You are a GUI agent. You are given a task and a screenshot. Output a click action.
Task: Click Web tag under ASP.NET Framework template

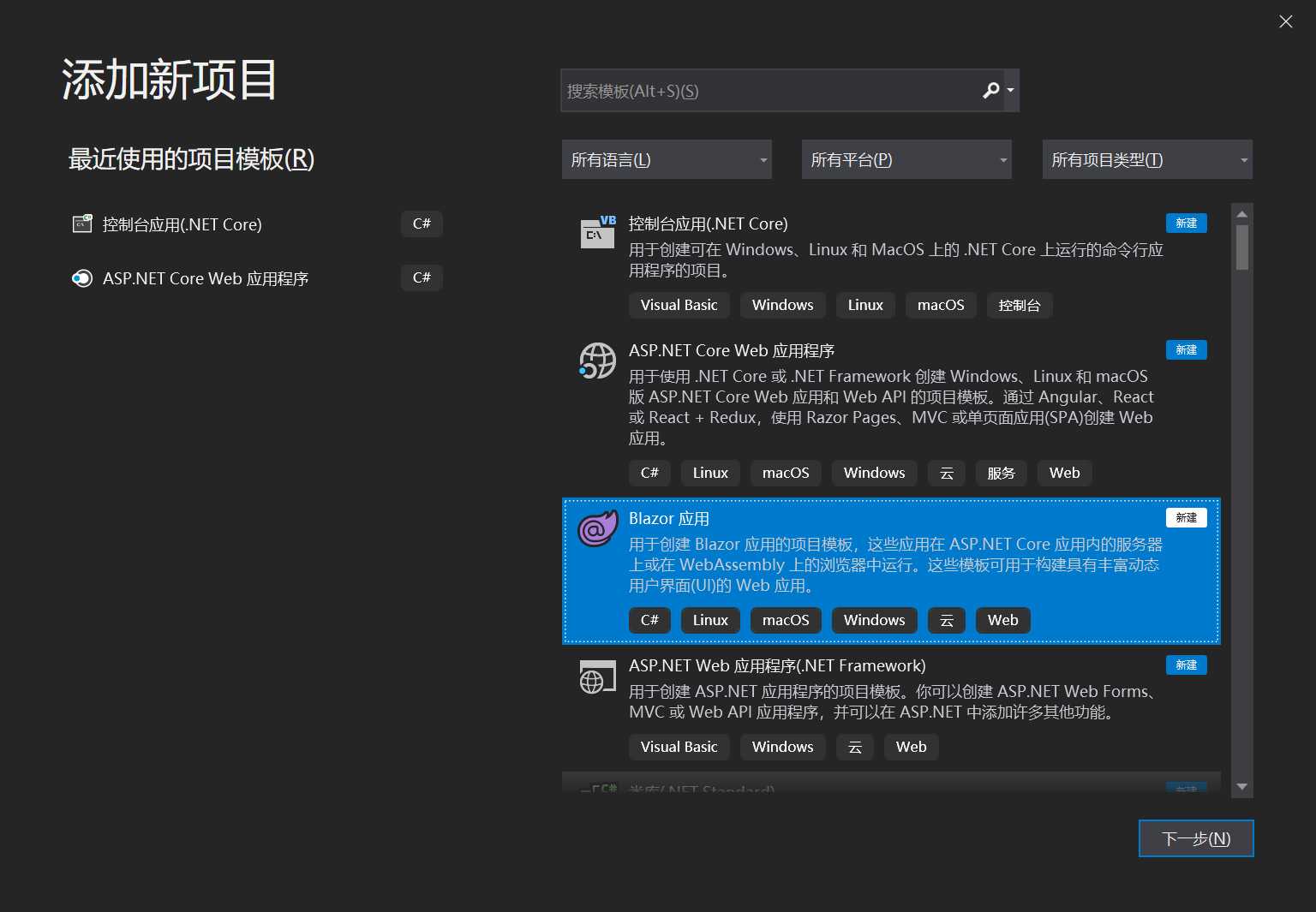click(x=911, y=747)
